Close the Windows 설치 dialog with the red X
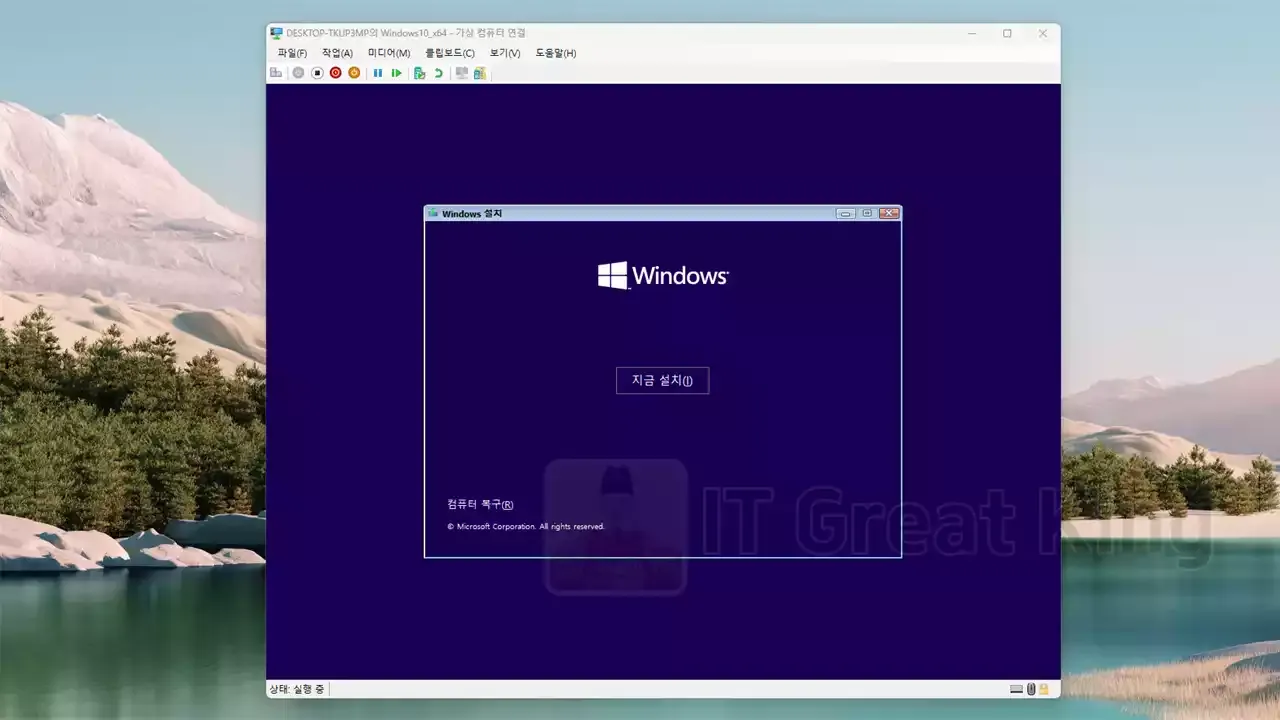Viewport: 1280px width, 720px height. pyautogui.click(x=889, y=213)
